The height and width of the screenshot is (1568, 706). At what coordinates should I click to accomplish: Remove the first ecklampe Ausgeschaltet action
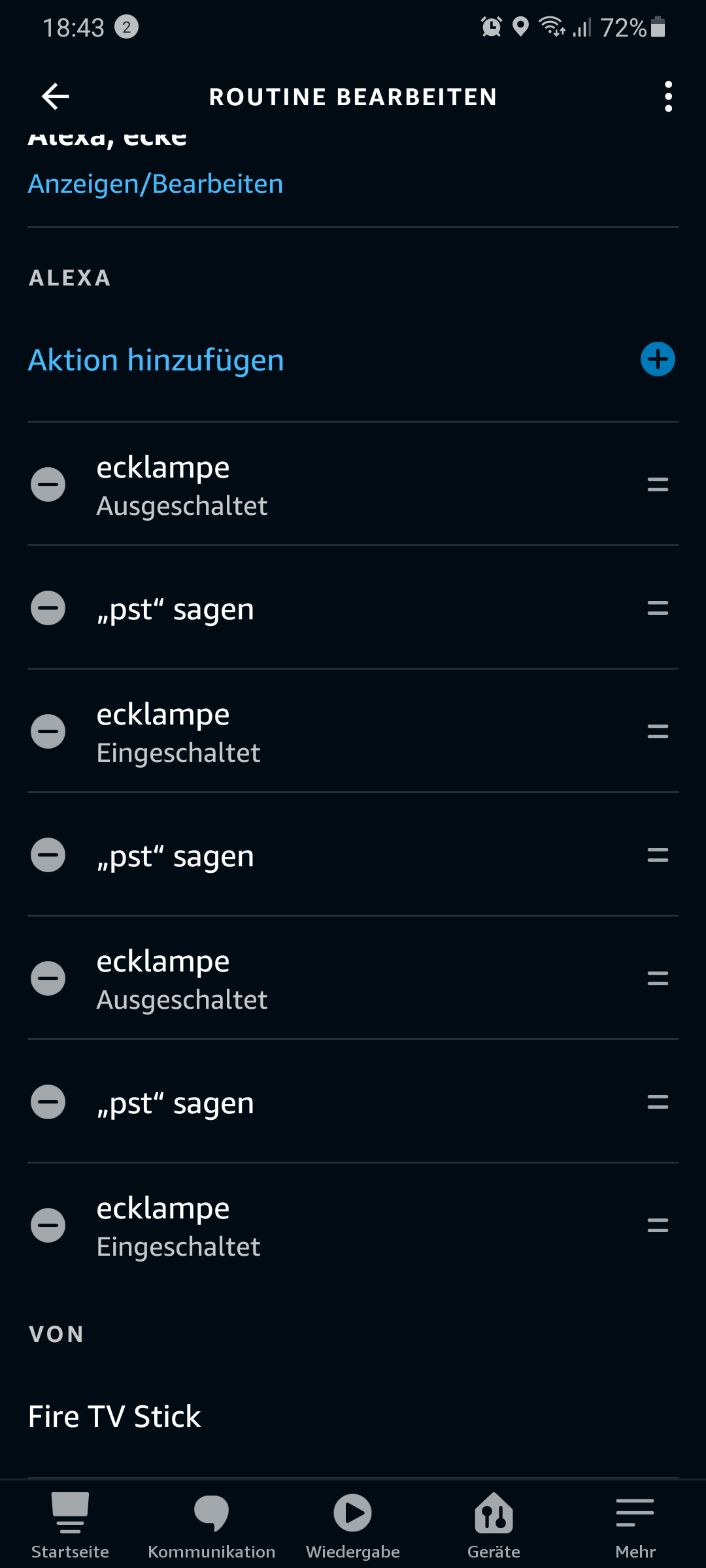48,485
